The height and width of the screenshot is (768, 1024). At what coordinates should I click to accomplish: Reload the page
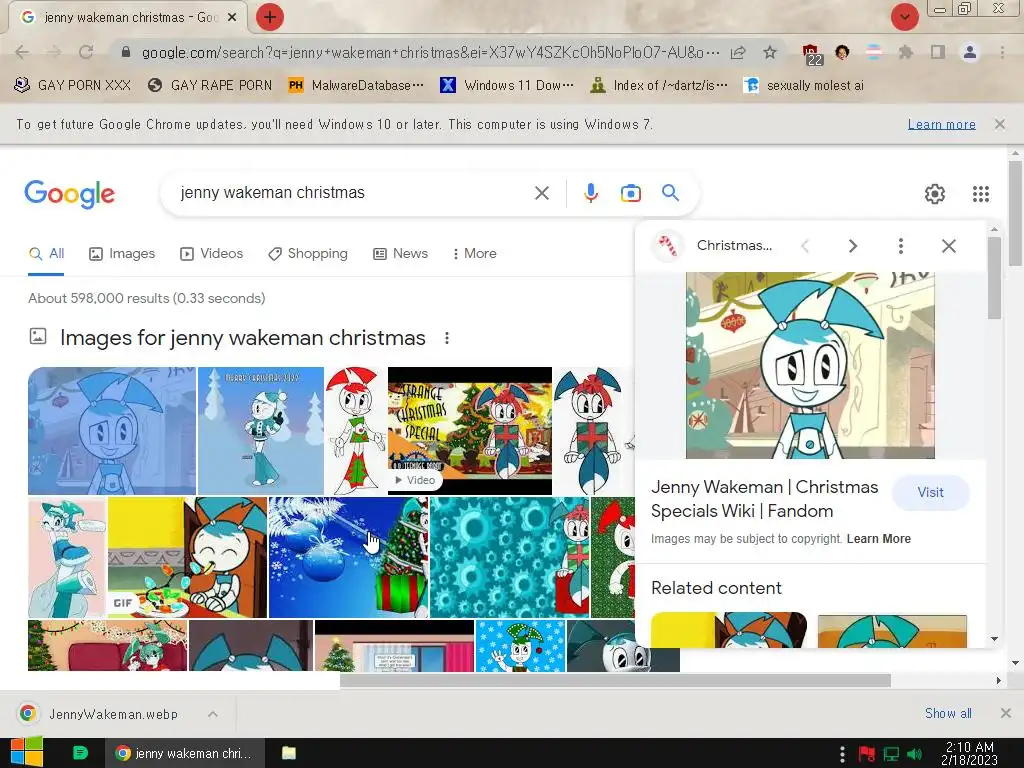coord(86,52)
